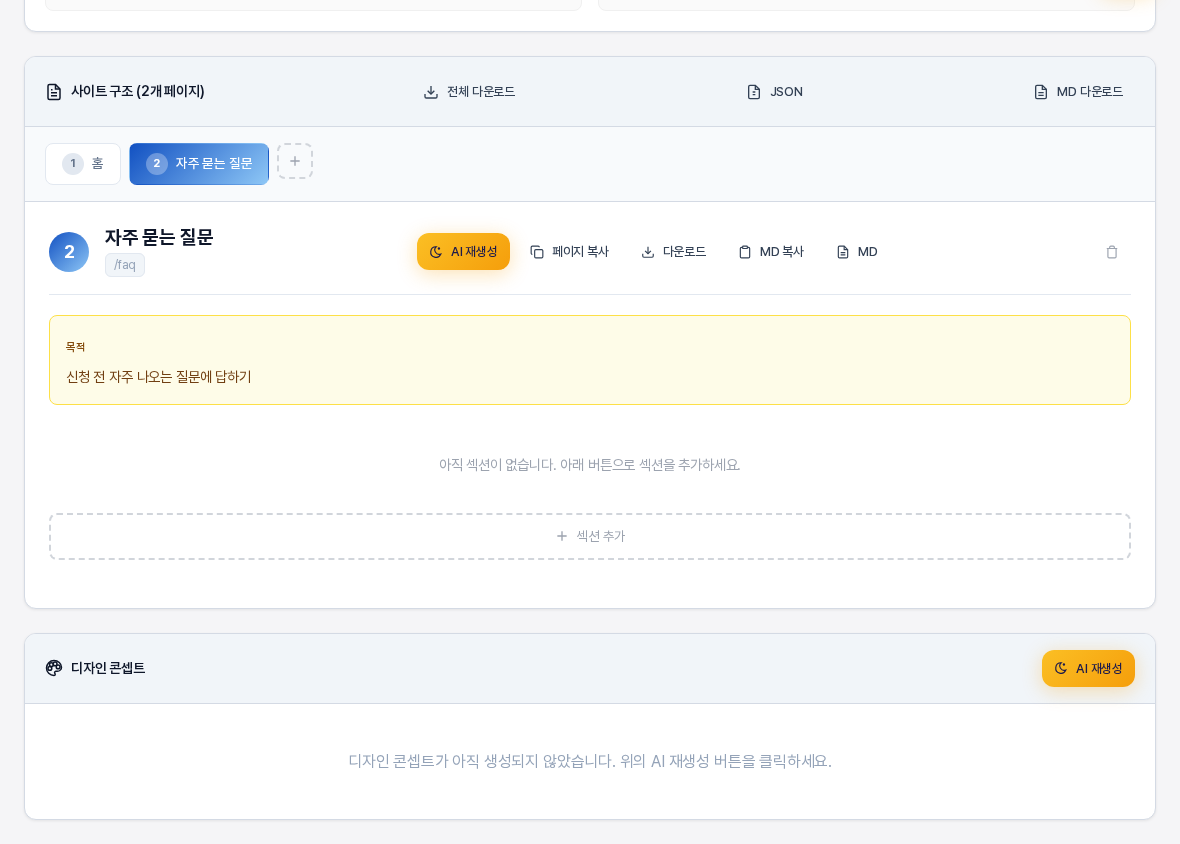Click the trash icon to delete the page
1180x844 pixels.
click(1112, 252)
